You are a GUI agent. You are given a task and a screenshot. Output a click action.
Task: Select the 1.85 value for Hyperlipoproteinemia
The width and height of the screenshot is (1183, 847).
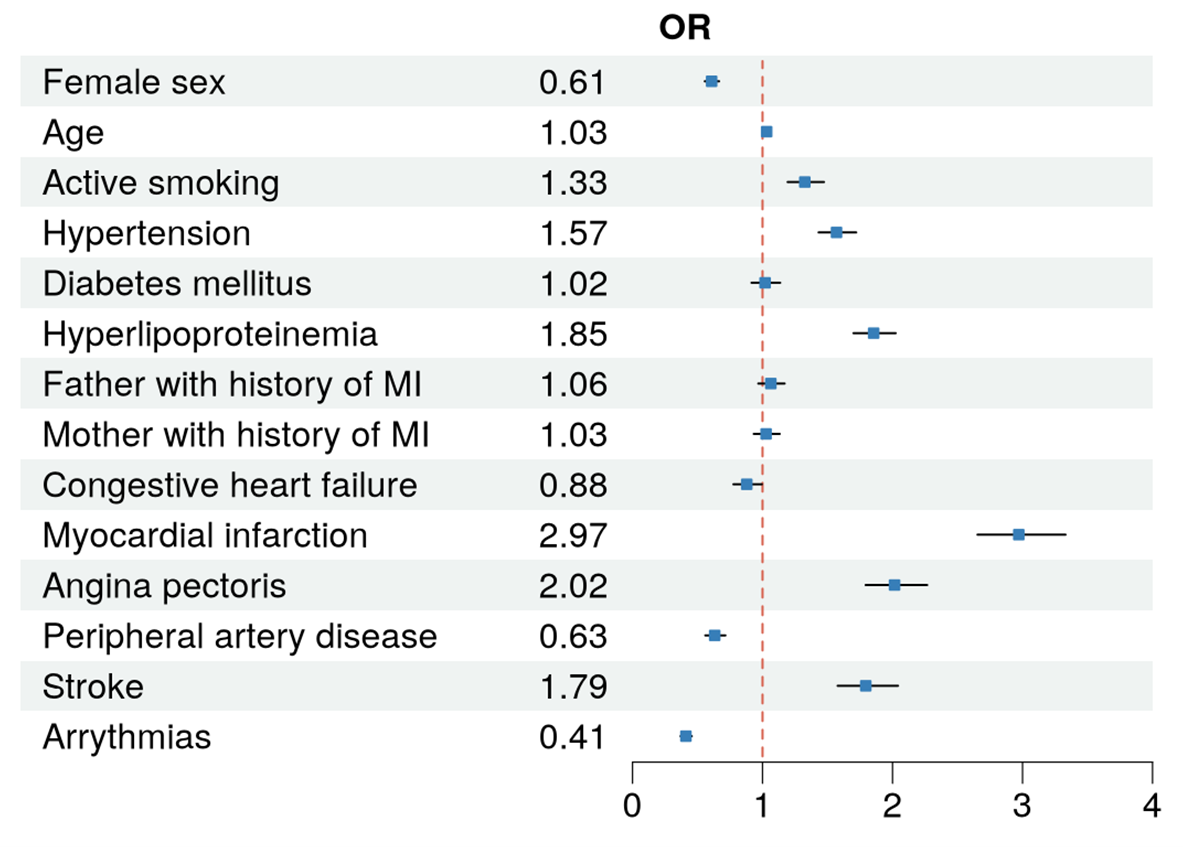pos(573,334)
